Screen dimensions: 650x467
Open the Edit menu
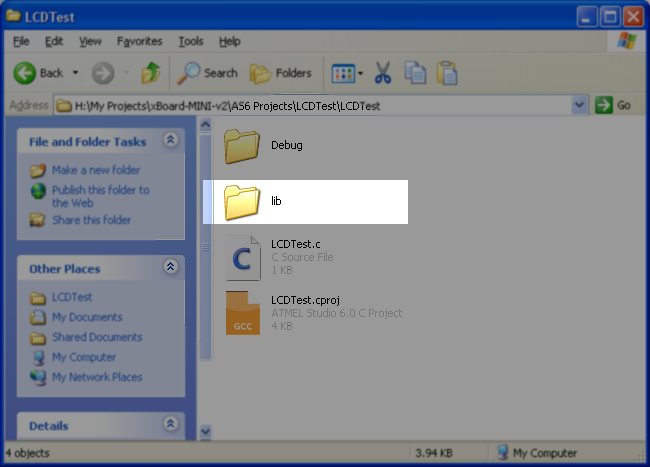click(x=54, y=41)
